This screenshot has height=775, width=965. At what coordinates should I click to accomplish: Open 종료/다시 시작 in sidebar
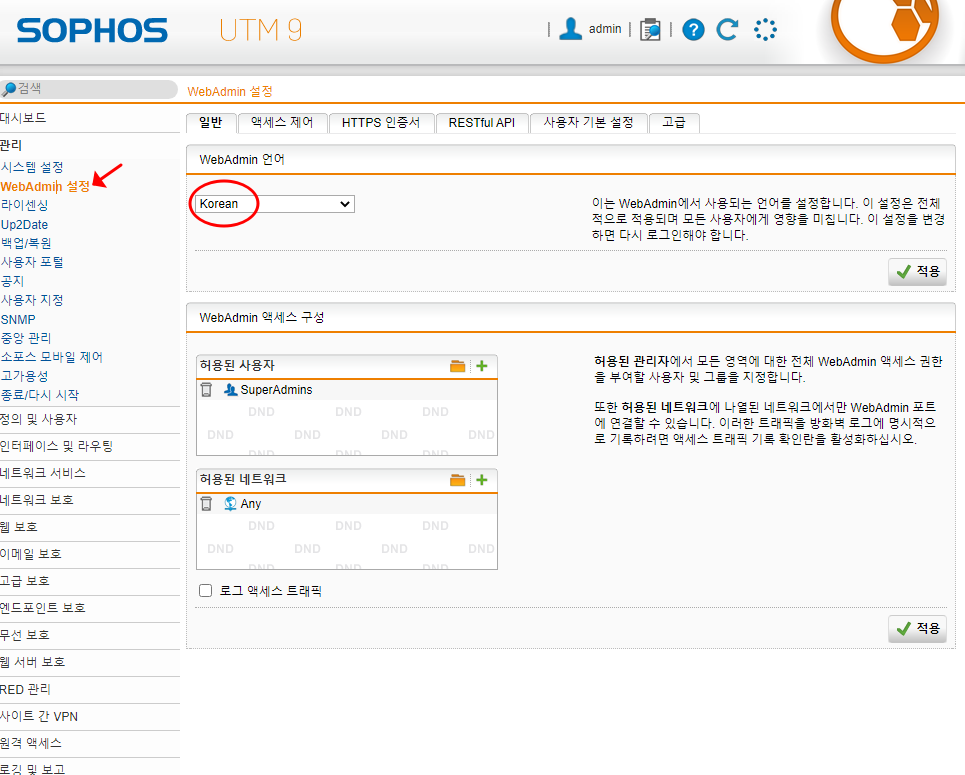point(40,395)
